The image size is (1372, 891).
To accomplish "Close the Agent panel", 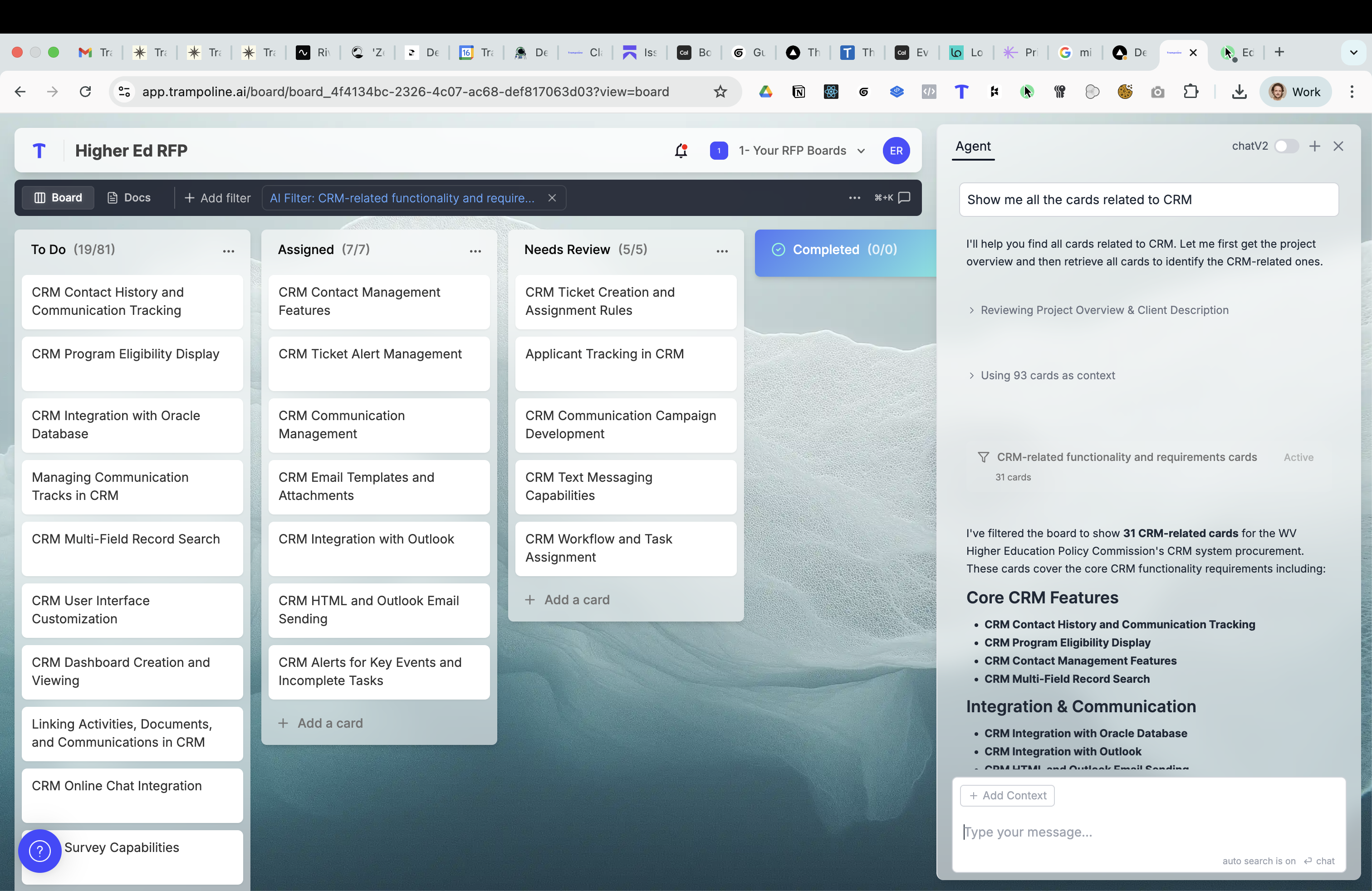I will [1338, 147].
